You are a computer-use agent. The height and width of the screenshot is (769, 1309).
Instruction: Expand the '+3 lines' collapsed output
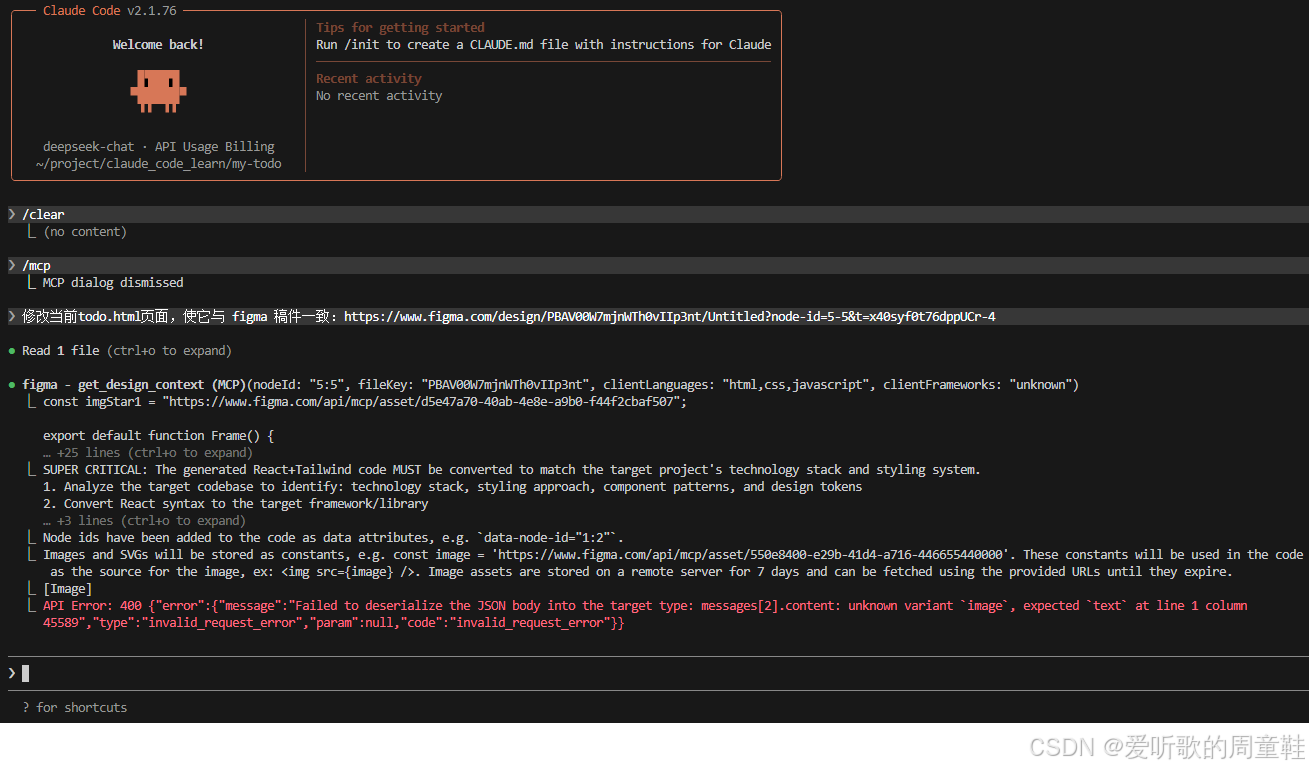(144, 521)
